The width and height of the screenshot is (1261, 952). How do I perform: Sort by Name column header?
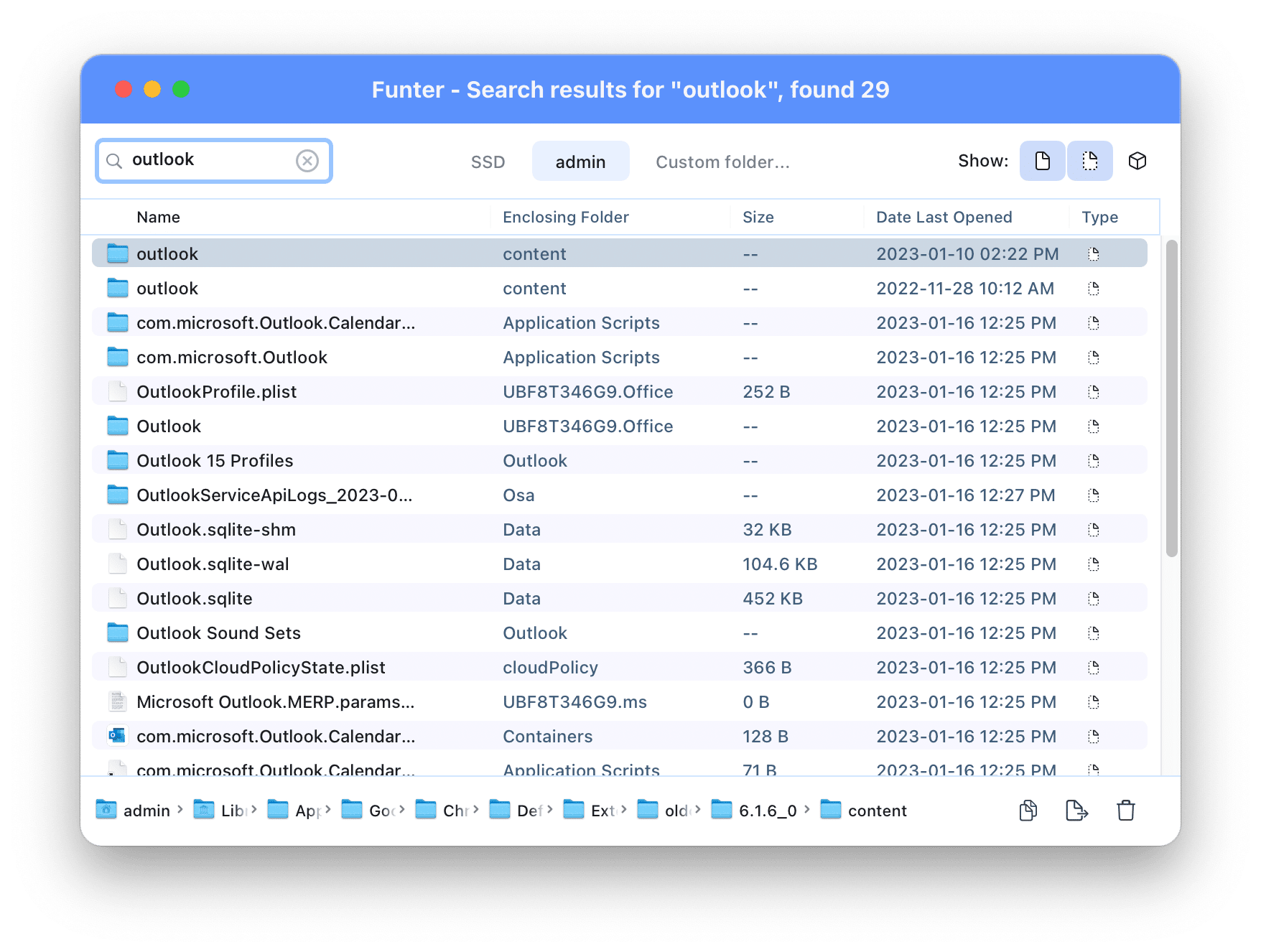pos(158,218)
